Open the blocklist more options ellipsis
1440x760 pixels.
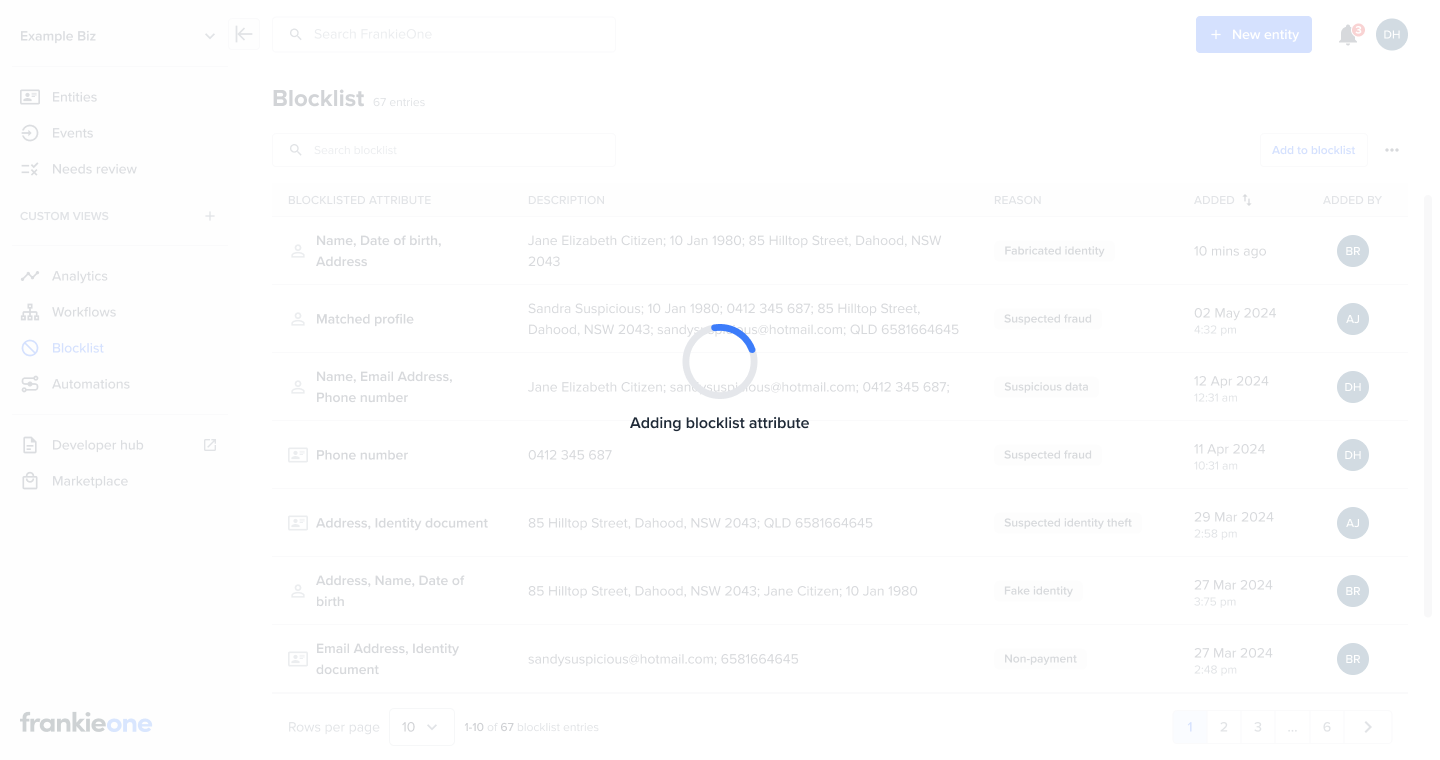click(x=1392, y=150)
